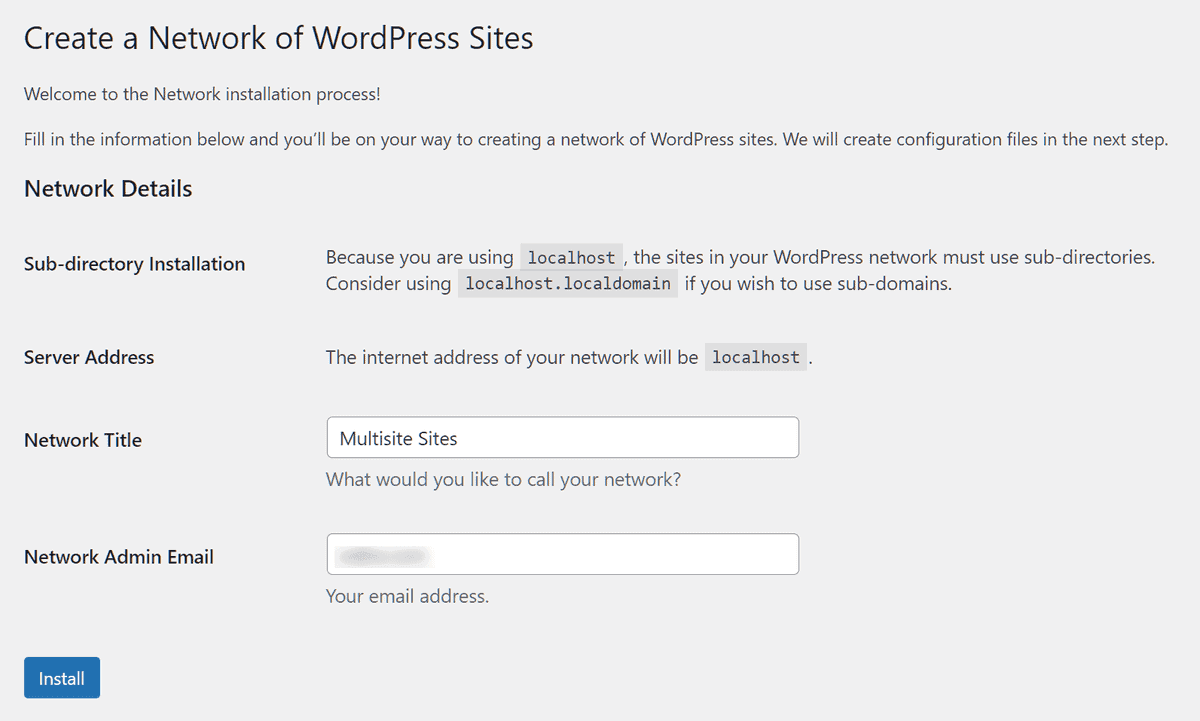Viewport: 1200px width, 721px height.
Task: Click the localhost.localdomain code snippet
Action: tap(567, 283)
